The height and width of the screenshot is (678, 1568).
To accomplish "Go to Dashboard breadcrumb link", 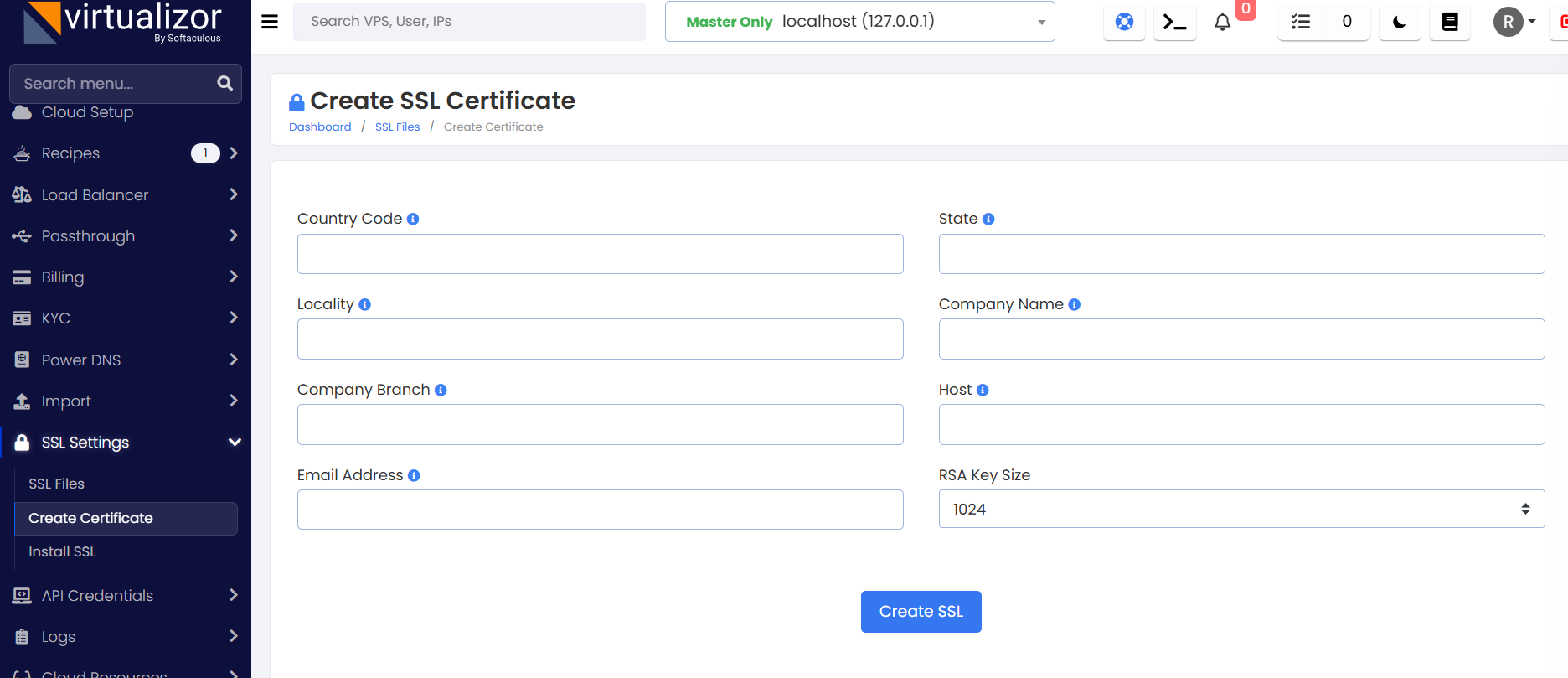I will (x=320, y=127).
